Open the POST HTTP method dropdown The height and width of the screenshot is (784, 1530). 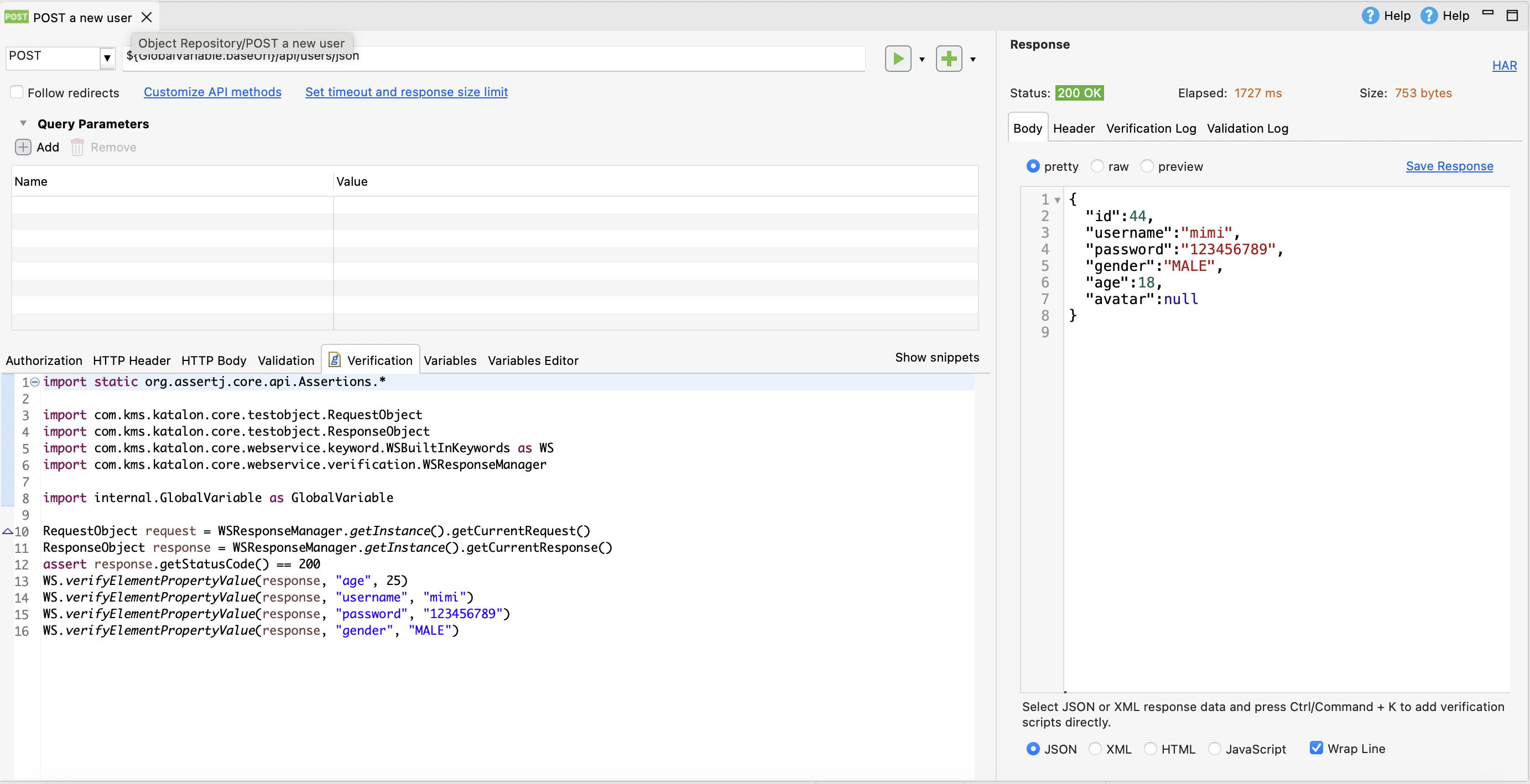click(107, 58)
